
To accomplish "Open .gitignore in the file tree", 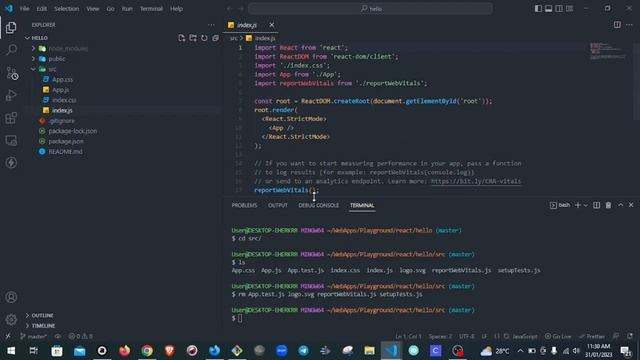I will point(61,121).
